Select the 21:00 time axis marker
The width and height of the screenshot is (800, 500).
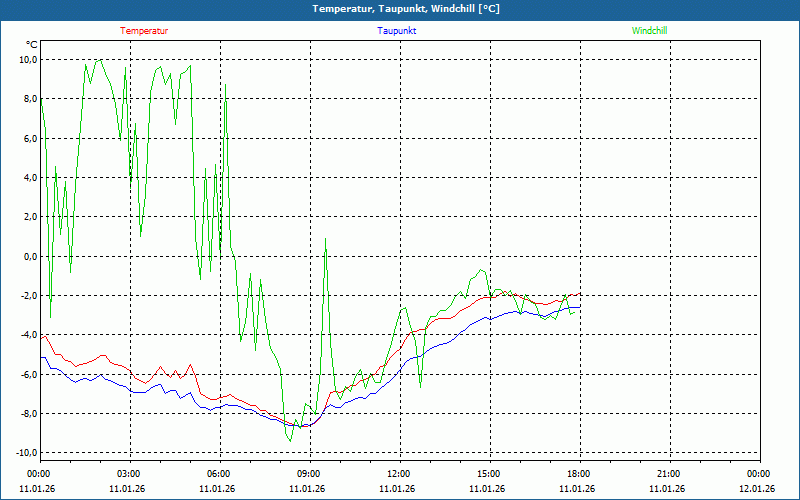(669, 474)
